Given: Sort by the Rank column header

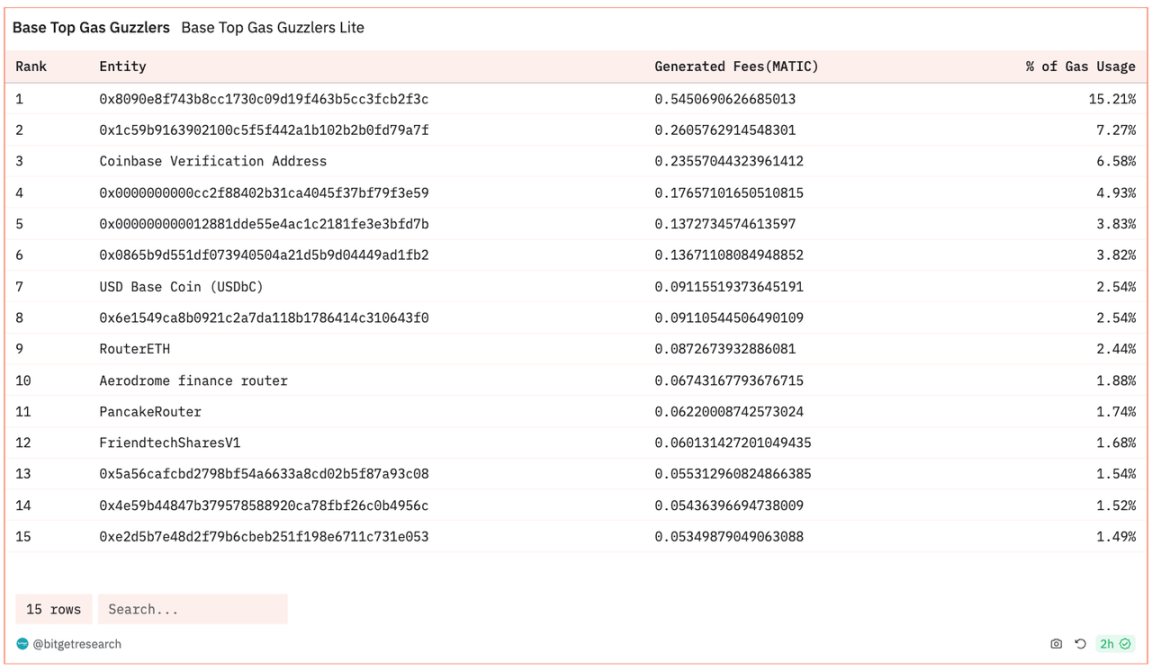Looking at the screenshot, I should (x=31, y=67).
